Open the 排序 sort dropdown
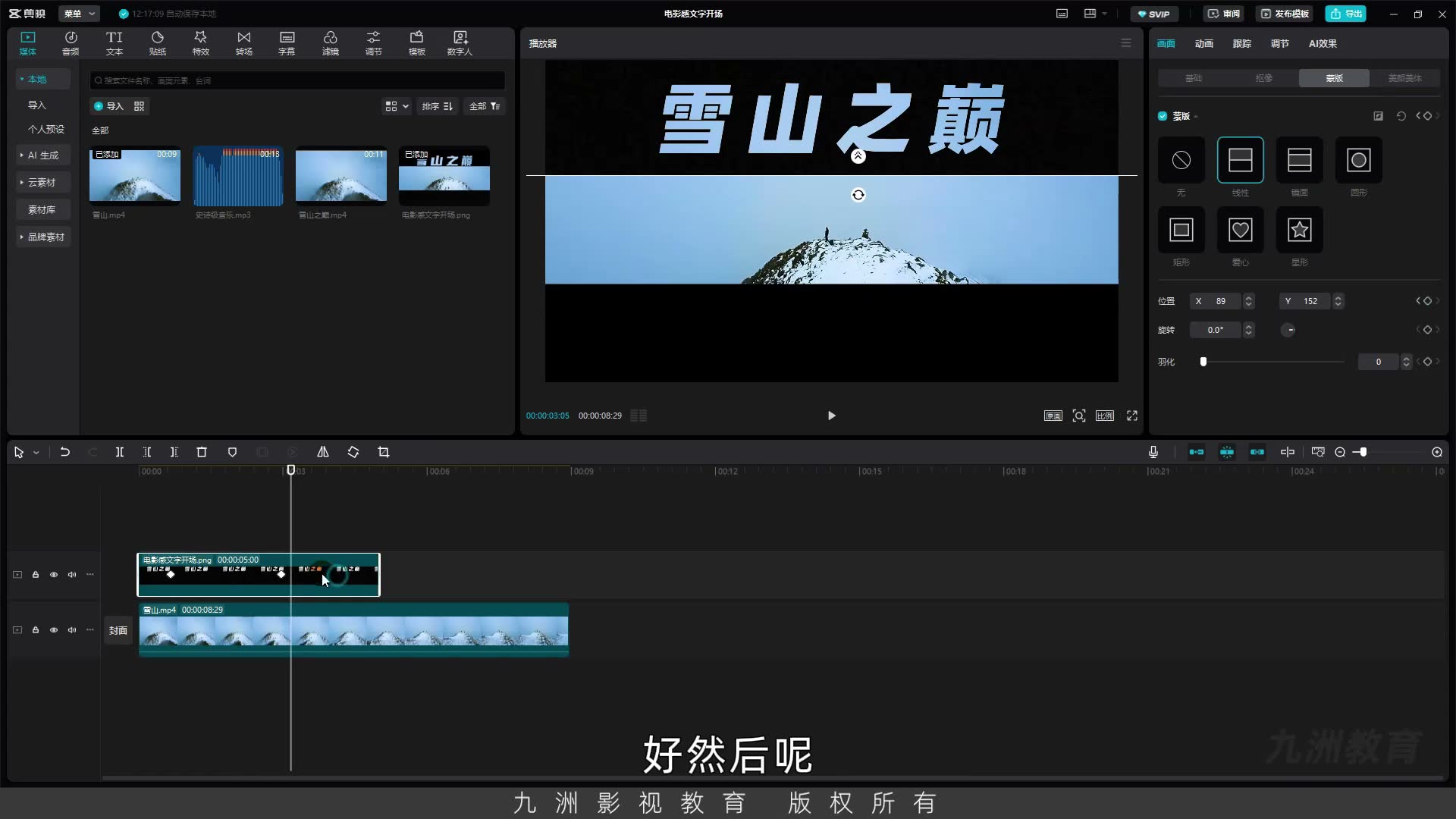The width and height of the screenshot is (1456, 819). pos(438,106)
